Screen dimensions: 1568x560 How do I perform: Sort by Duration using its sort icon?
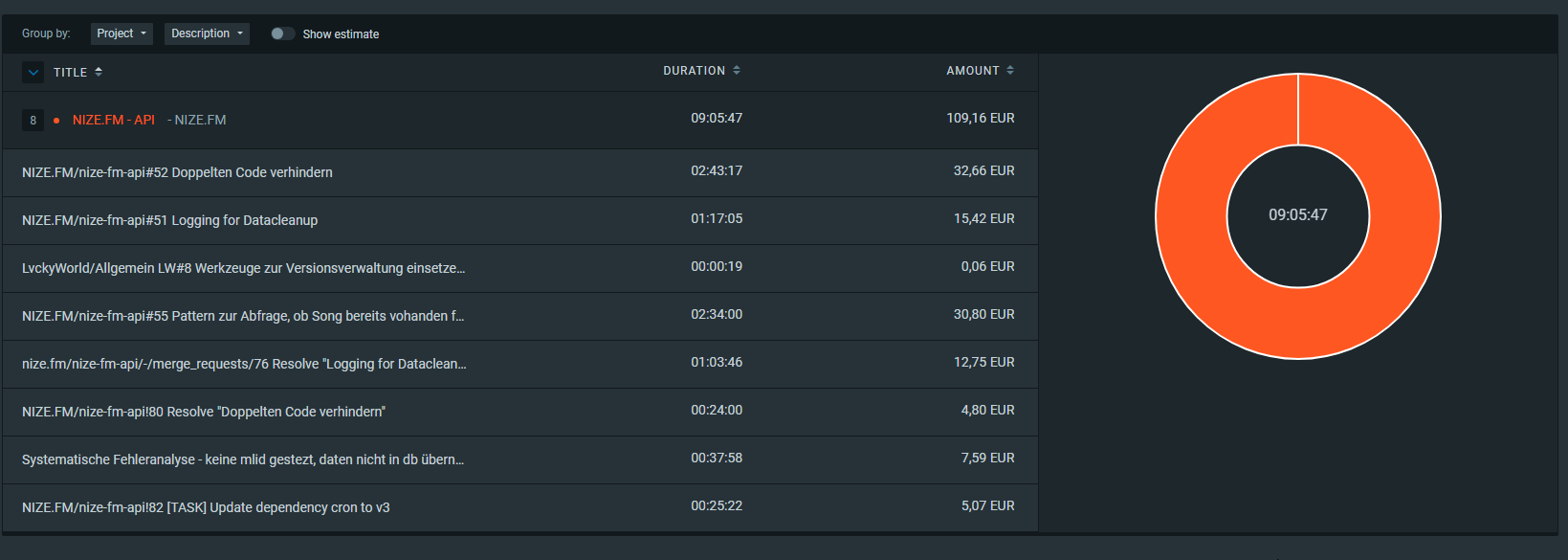click(737, 71)
